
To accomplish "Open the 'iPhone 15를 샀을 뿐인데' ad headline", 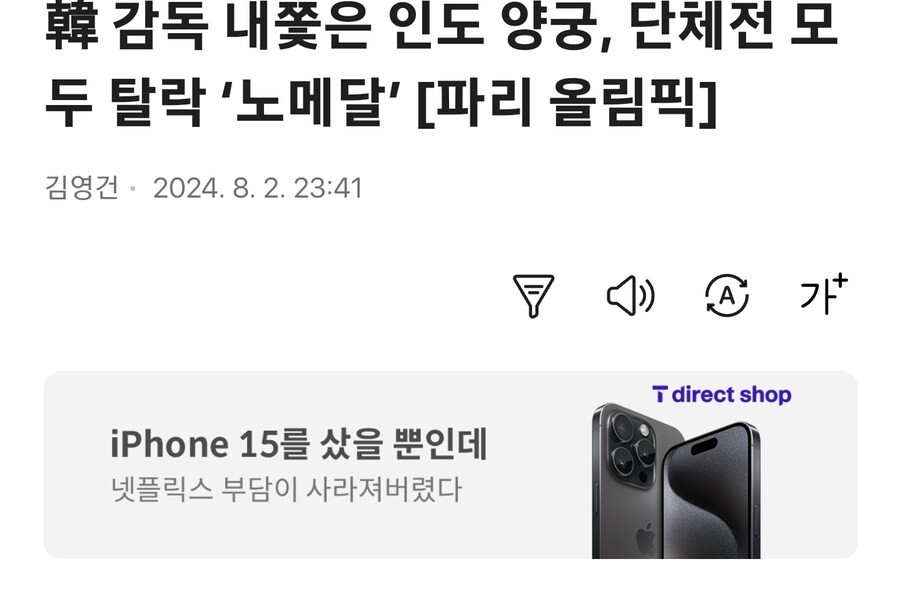I will [x=298, y=444].
